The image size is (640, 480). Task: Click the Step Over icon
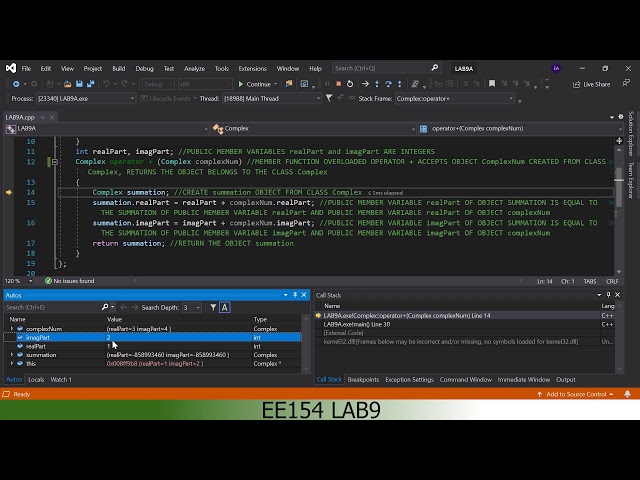coord(388,84)
